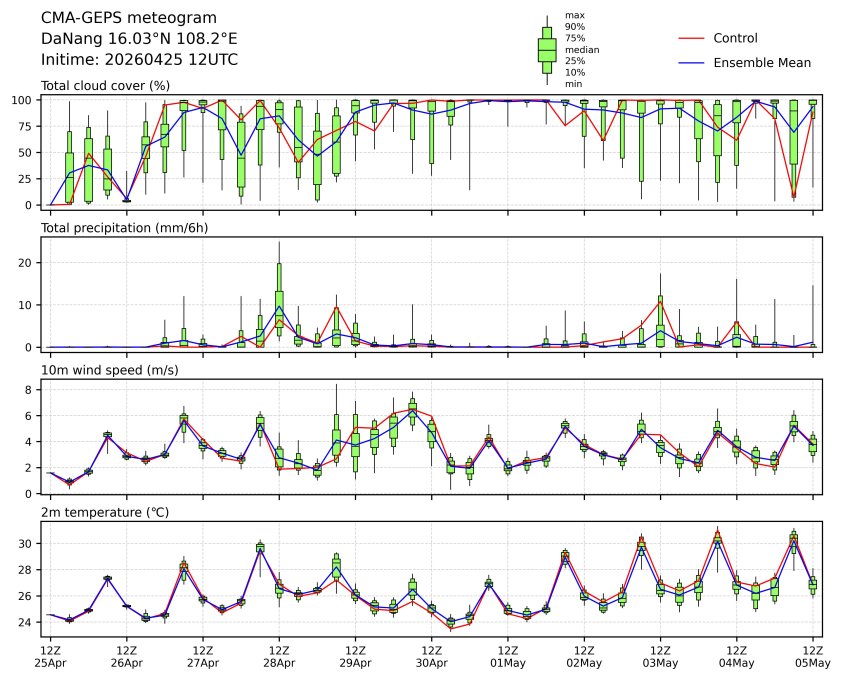Pick the 12Z 28Apr x-axis label
842x680 pixels.
tap(279, 656)
